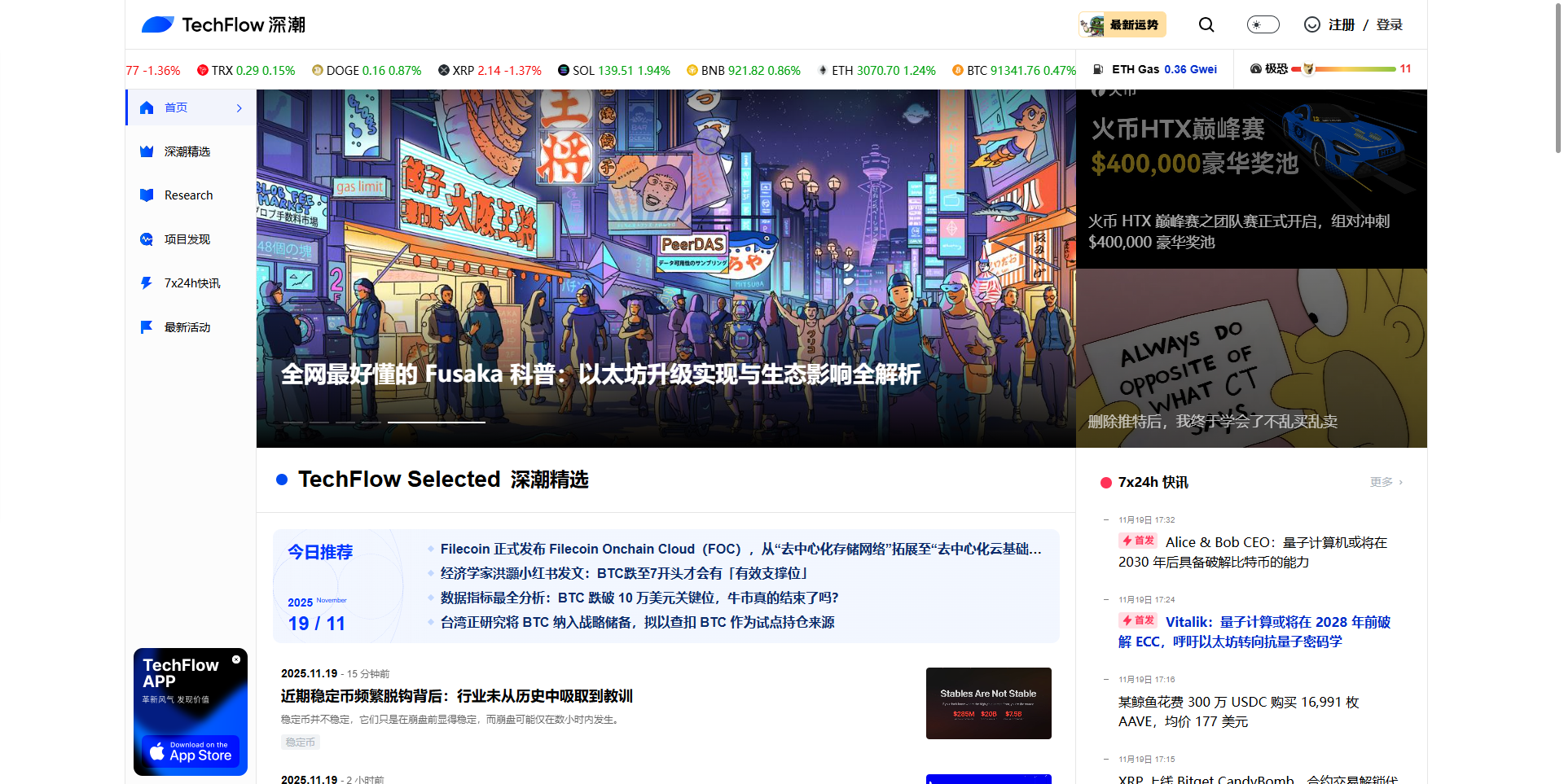Open the Stables Are Not Stable thumbnail
Screen dimensions: 1564x784
coord(988,703)
